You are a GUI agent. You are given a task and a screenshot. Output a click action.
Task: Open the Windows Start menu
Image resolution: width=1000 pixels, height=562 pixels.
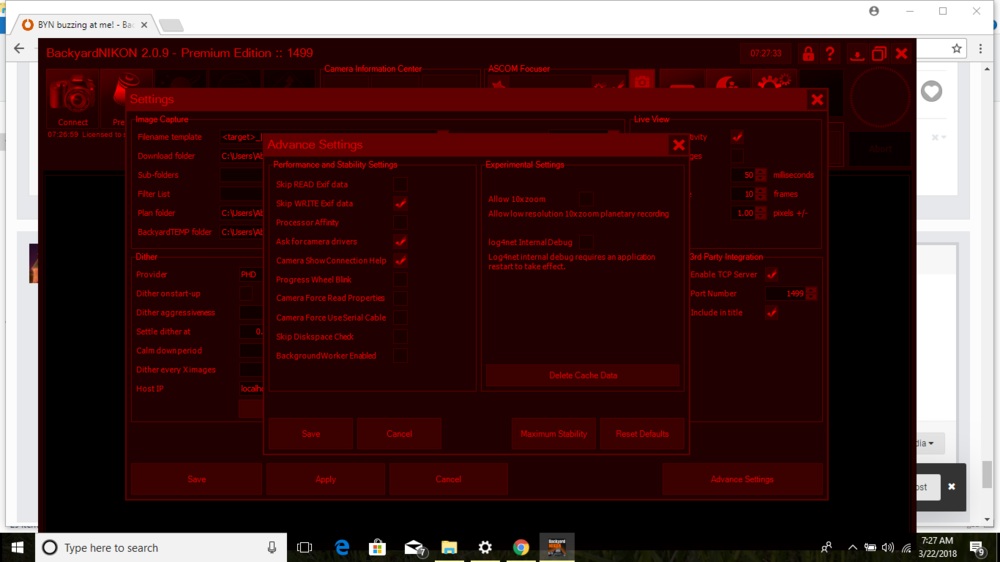pos(17,547)
